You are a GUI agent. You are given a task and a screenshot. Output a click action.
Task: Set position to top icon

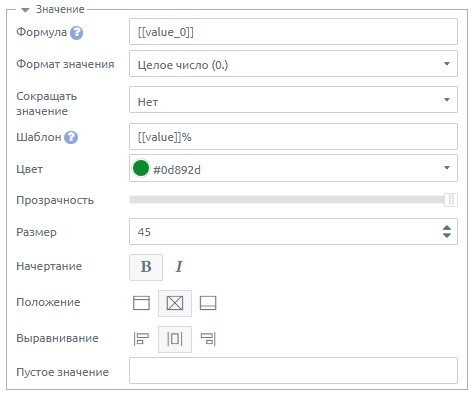(141, 303)
